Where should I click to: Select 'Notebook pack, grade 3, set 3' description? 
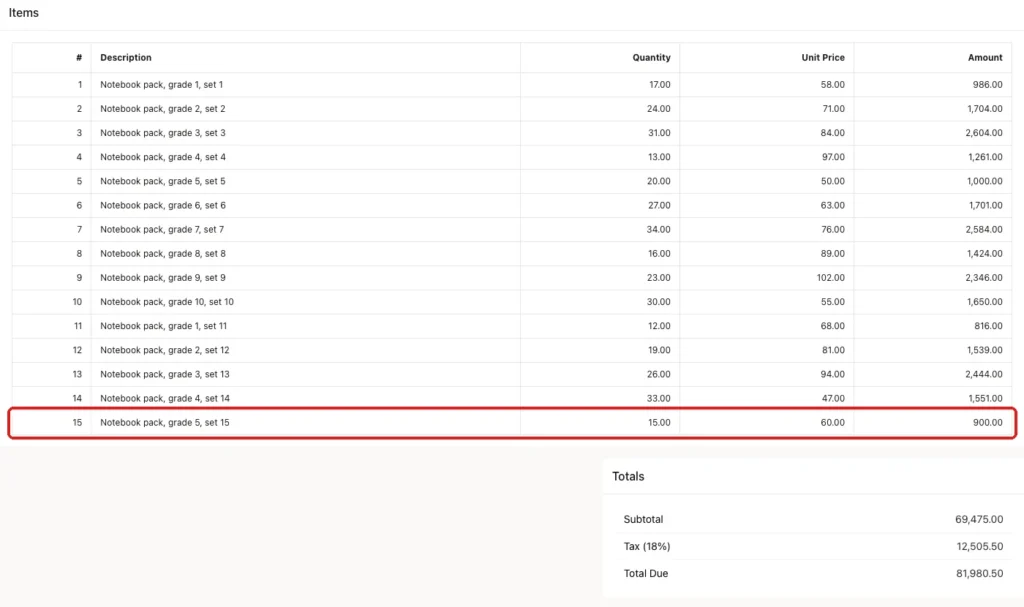[x=163, y=133]
